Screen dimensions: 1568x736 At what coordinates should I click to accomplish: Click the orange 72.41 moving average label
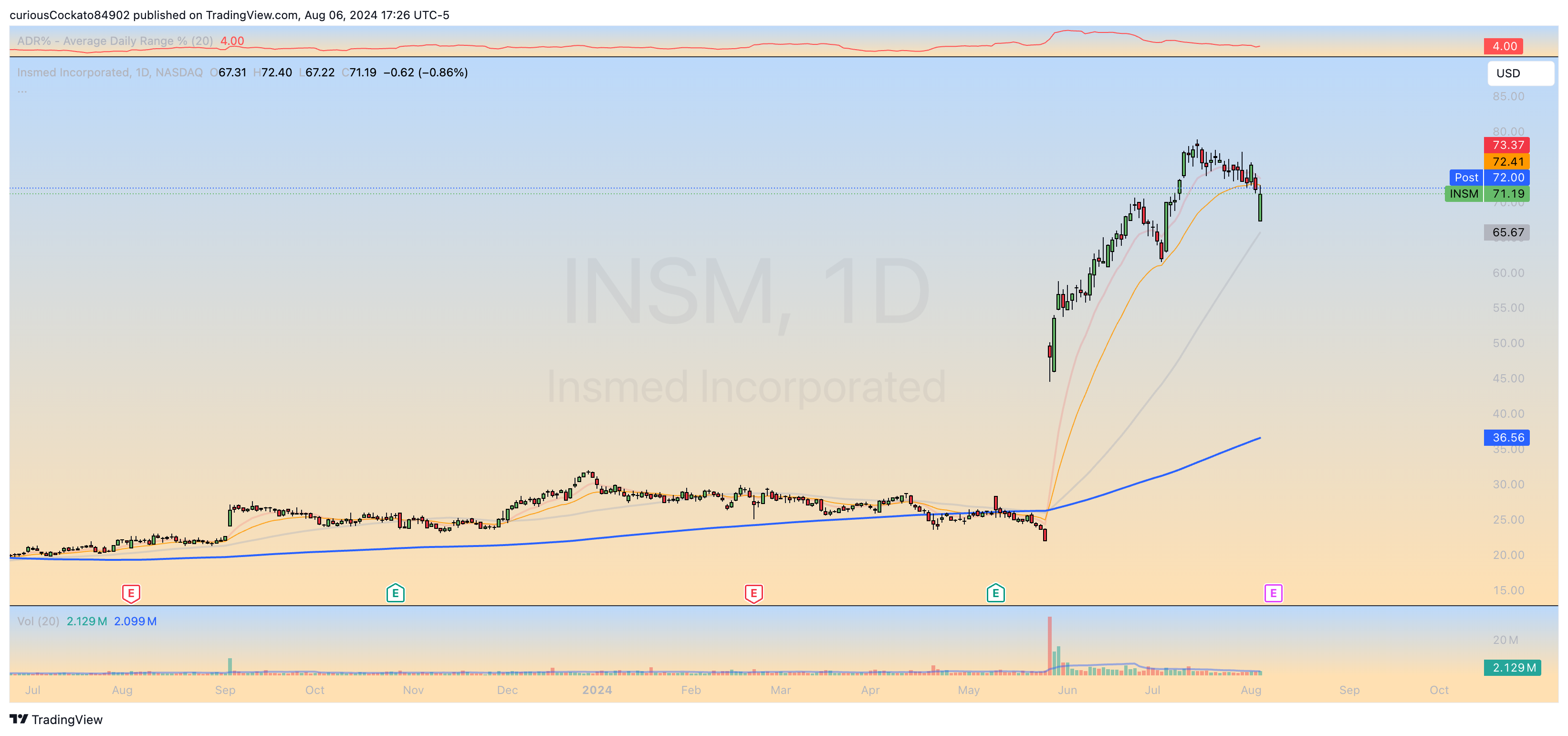(x=1506, y=161)
